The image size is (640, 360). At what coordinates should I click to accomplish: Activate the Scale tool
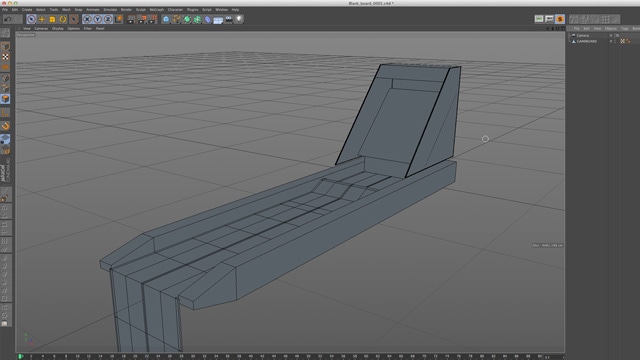click(x=52, y=19)
